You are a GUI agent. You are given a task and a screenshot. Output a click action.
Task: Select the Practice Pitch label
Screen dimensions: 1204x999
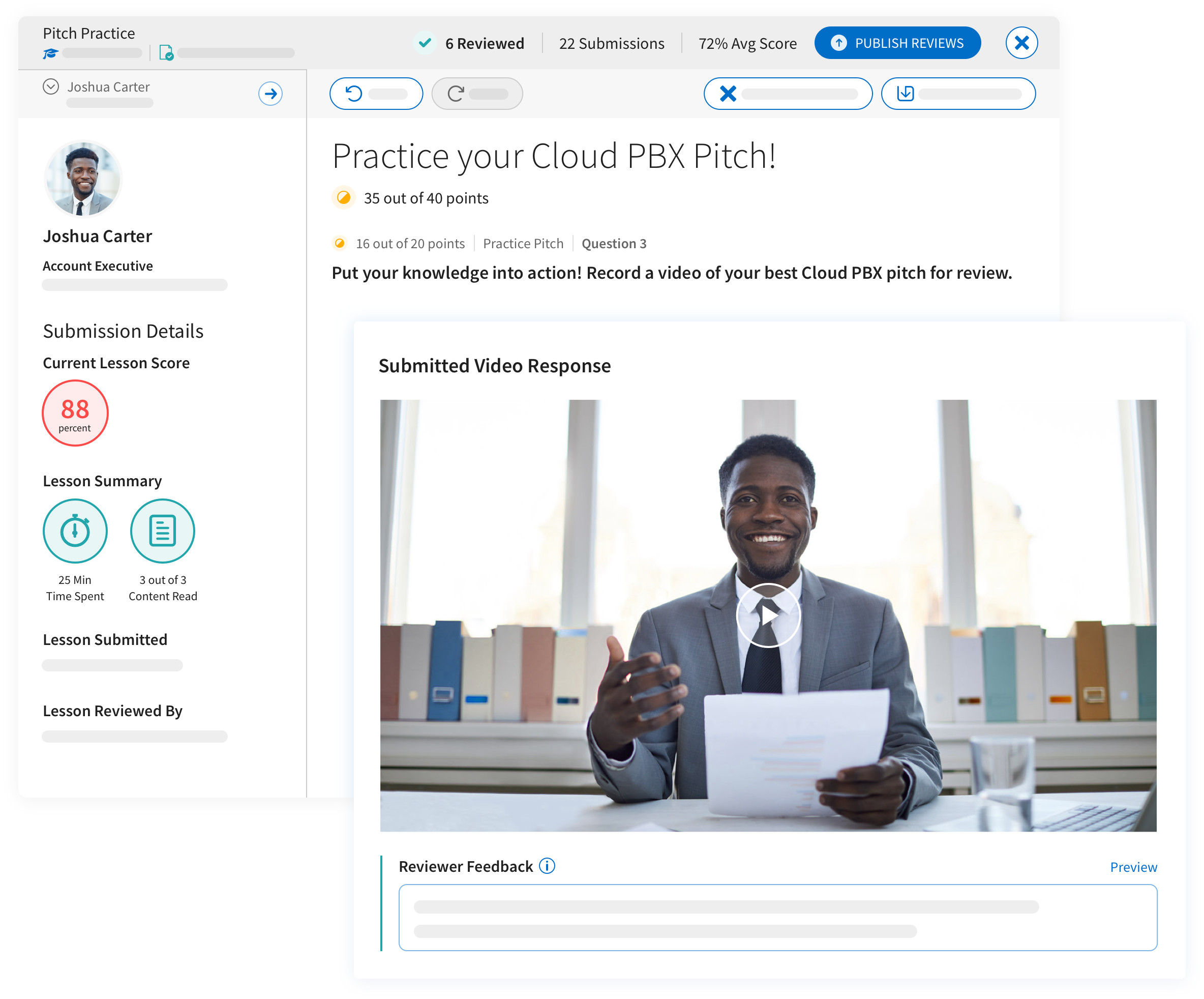(523, 244)
